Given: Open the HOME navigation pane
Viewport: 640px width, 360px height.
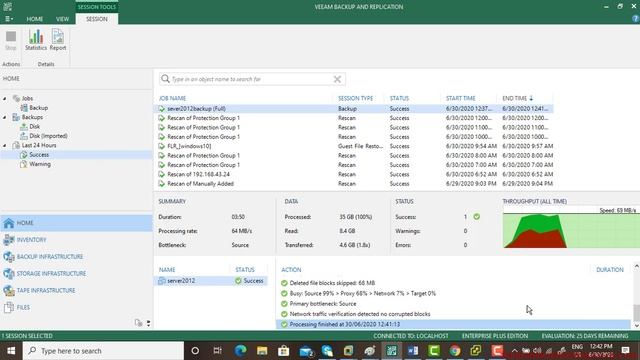Looking at the screenshot, I should point(76,223).
